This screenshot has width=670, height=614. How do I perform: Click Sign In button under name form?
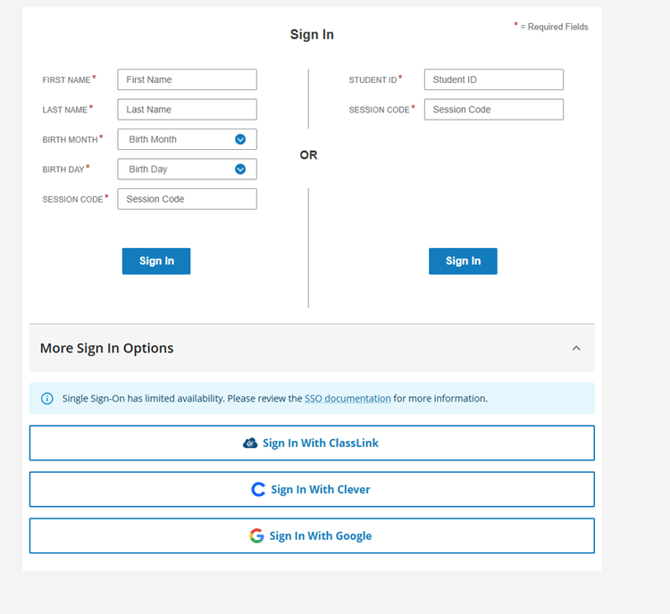(x=156, y=261)
